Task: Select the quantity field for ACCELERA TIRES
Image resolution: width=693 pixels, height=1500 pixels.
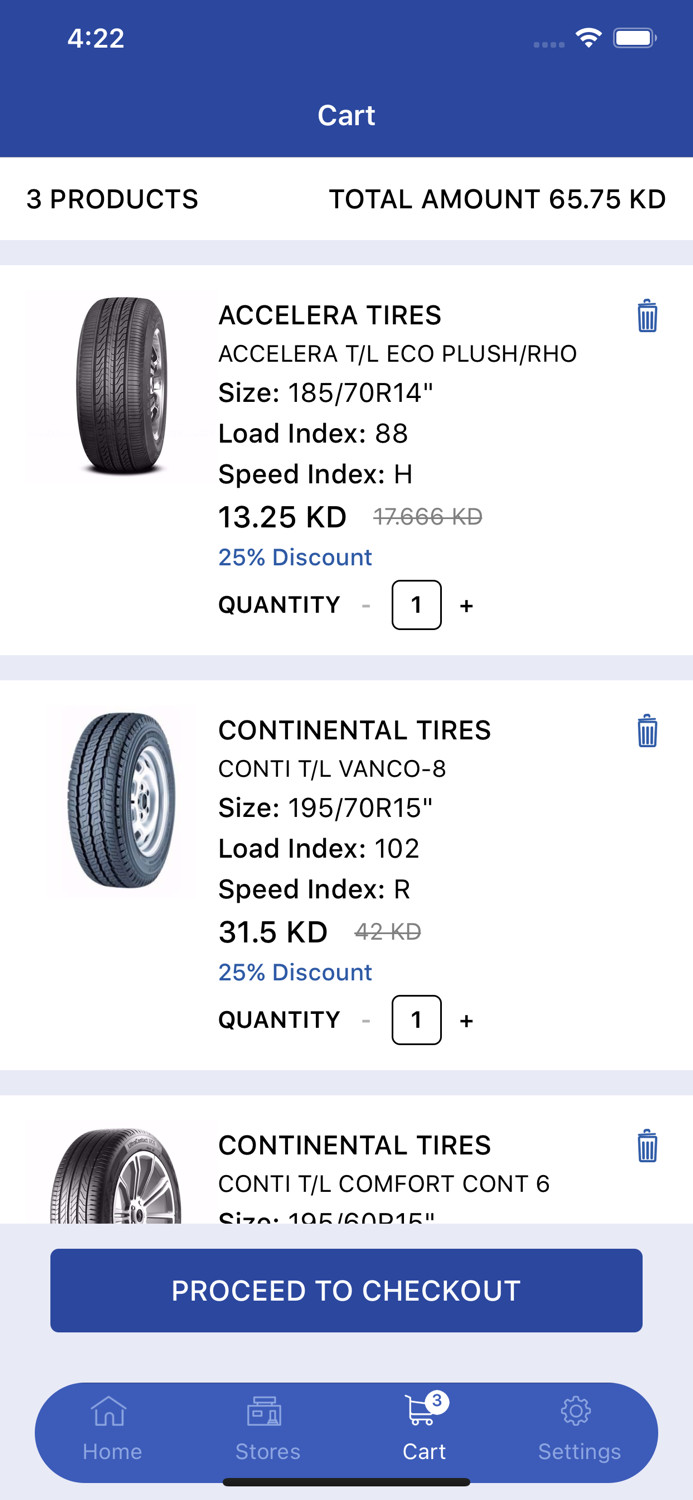Action: (416, 605)
